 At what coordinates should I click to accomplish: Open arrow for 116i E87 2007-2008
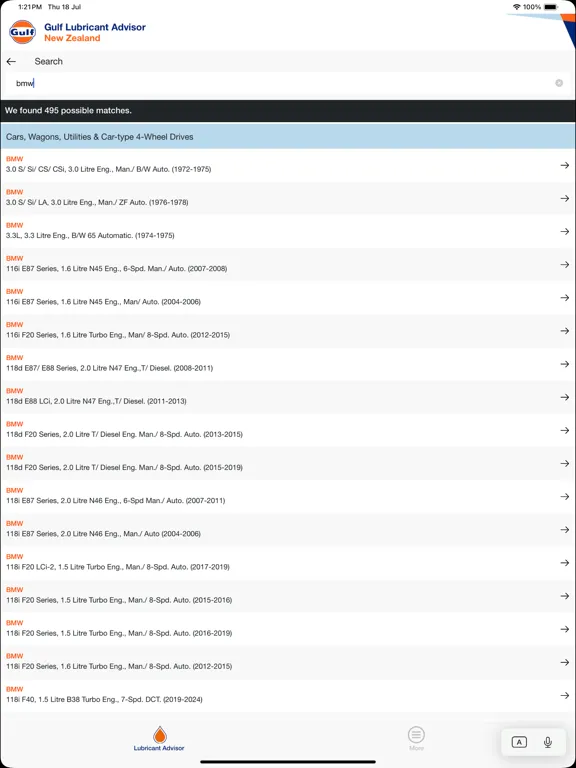click(x=565, y=265)
